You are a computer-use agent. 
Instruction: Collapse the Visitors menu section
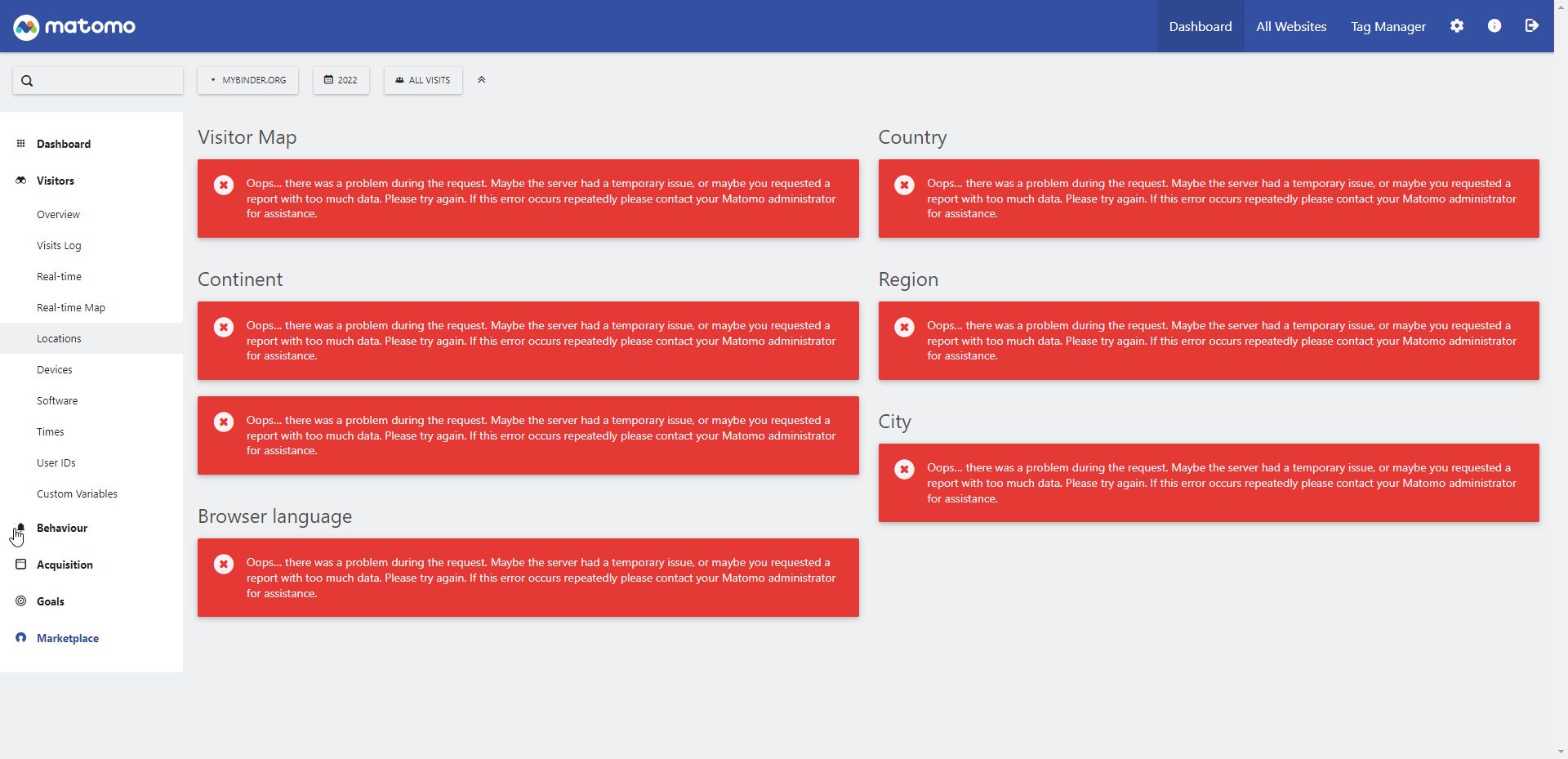56,181
